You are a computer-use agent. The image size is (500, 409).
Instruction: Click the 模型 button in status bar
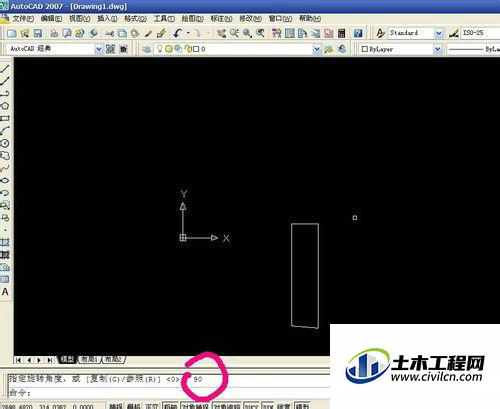point(303,406)
